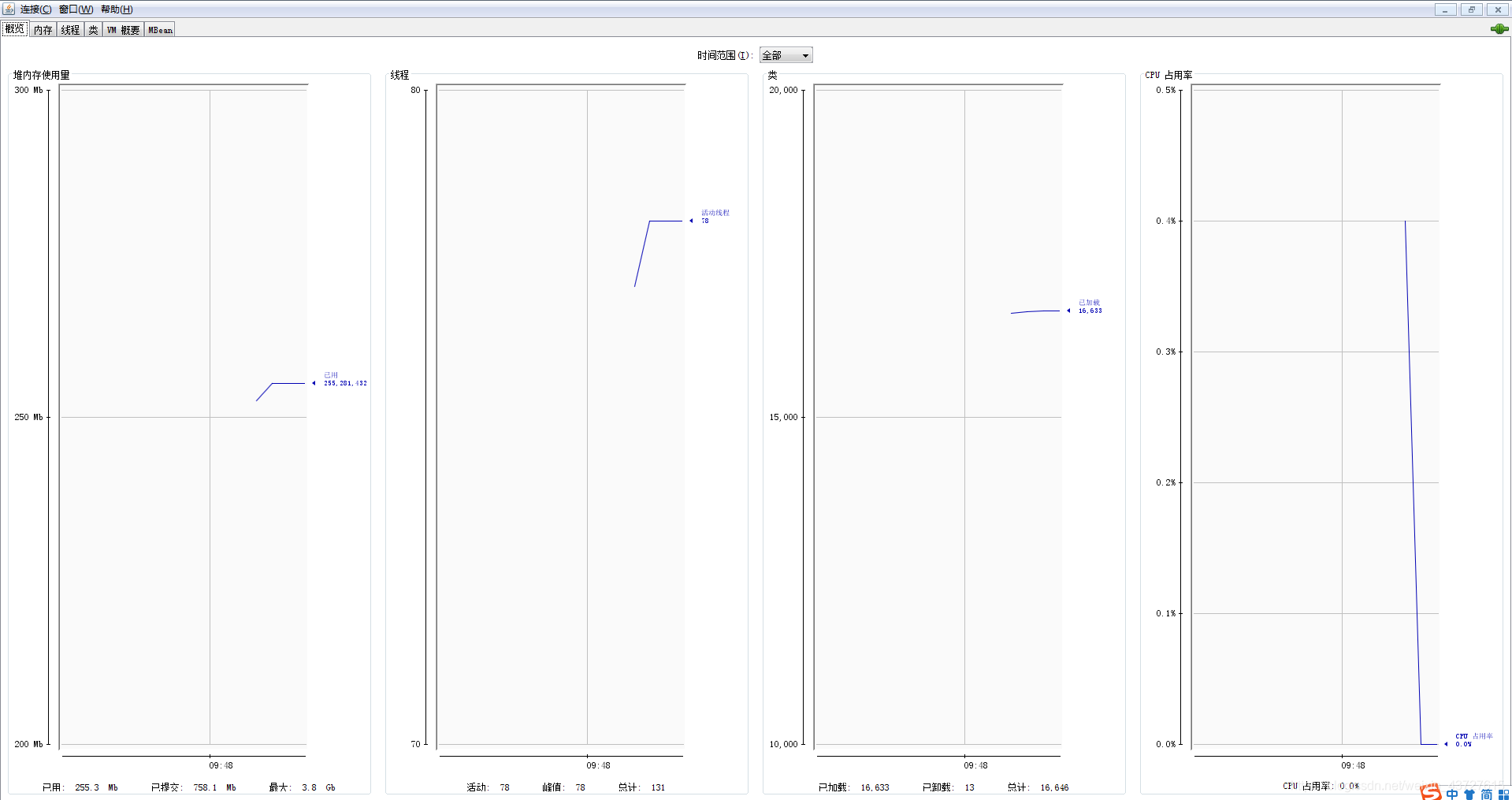Click the 已用: 255.3 Mb value
Viewport: 1512px width, 800px height.
(x=80, y=787)
